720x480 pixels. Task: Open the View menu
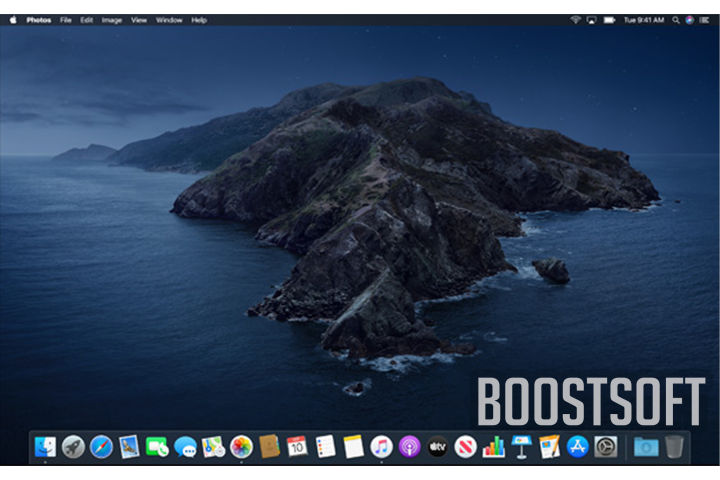[x=139, y=20]
